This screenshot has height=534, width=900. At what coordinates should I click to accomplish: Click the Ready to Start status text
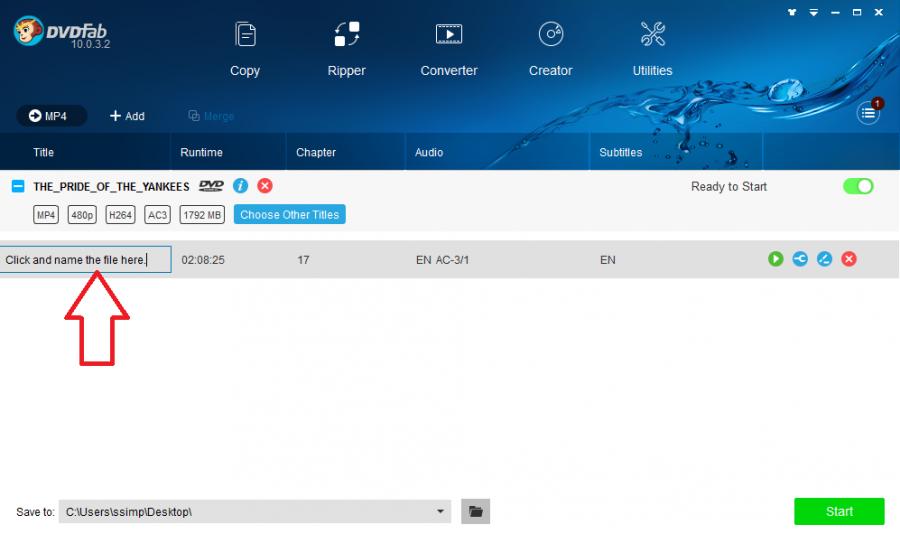[x=729, y=187]
